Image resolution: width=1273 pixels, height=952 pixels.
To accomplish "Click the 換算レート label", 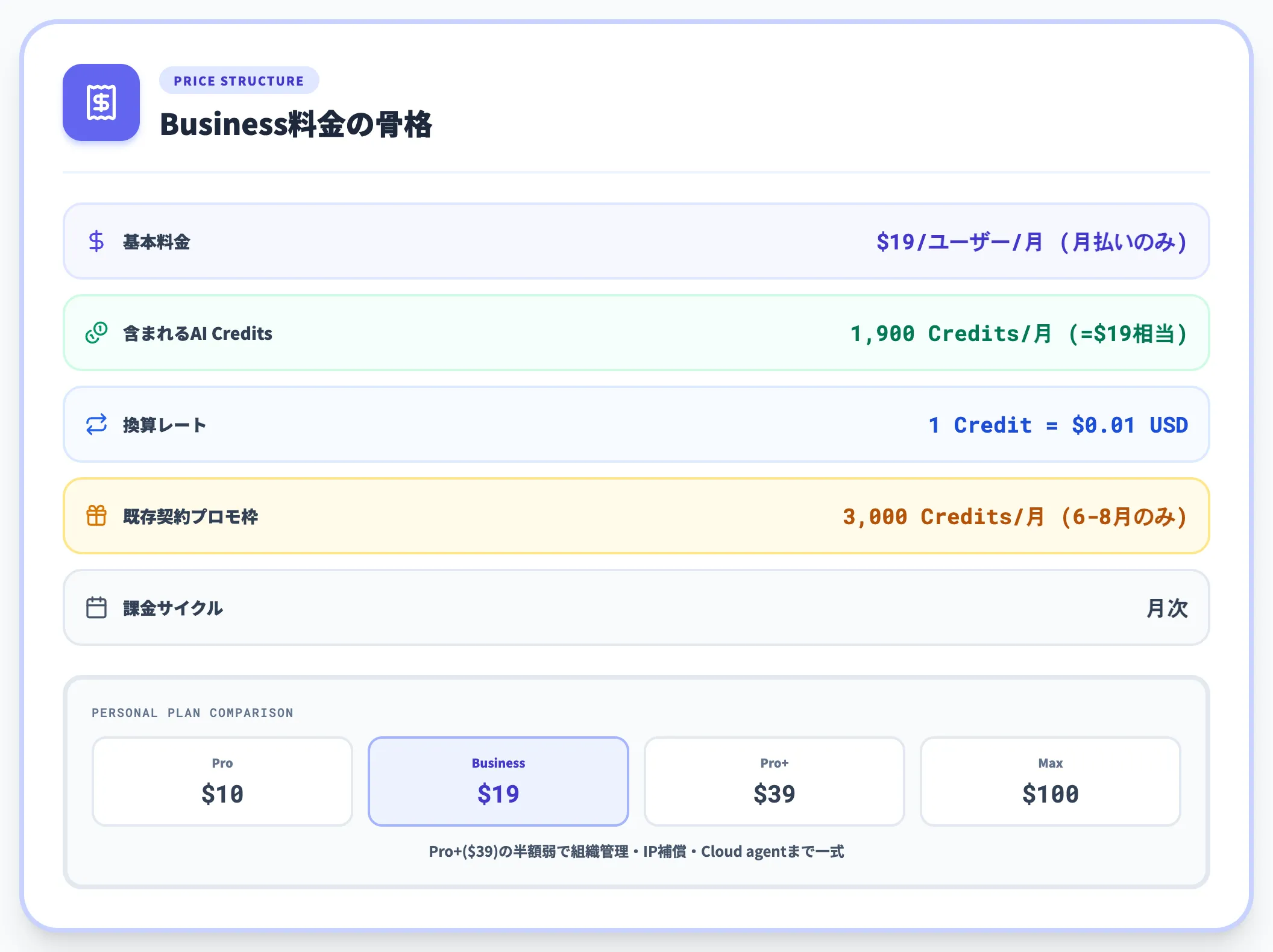I will (x=165, y=425).
